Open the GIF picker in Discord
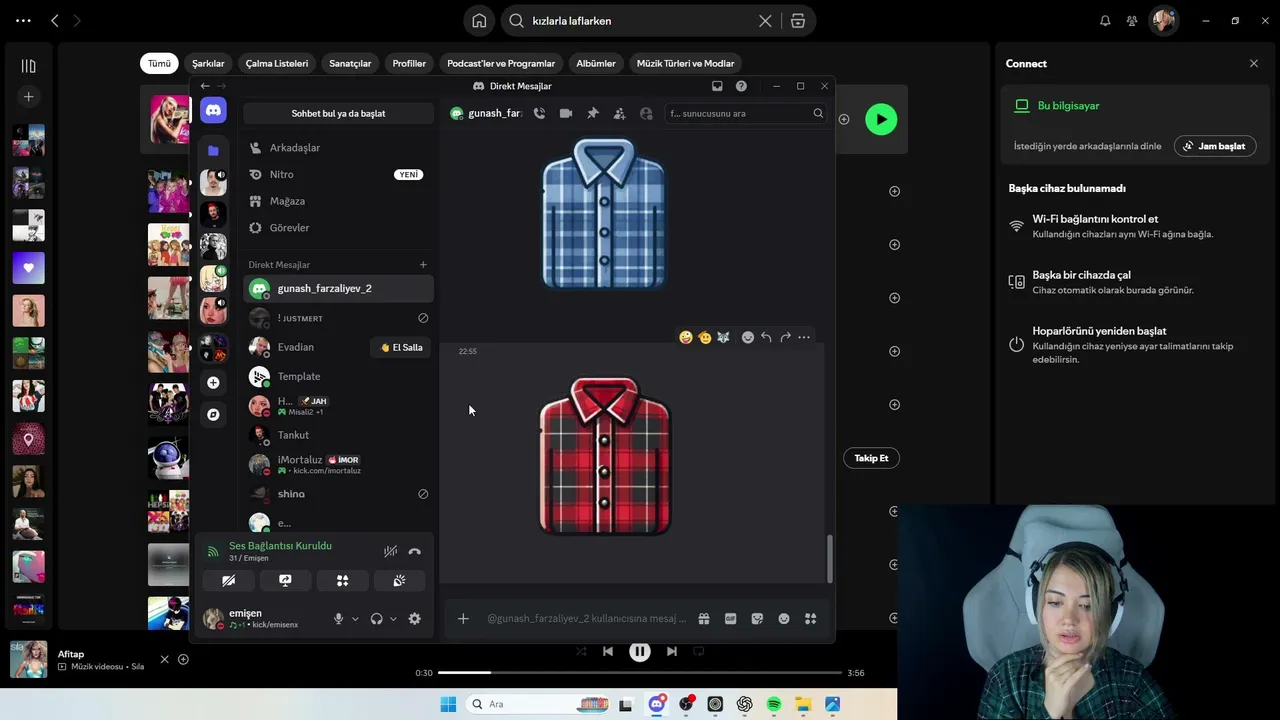Screen dimensions: 1280x720 [x=731, y=619]
